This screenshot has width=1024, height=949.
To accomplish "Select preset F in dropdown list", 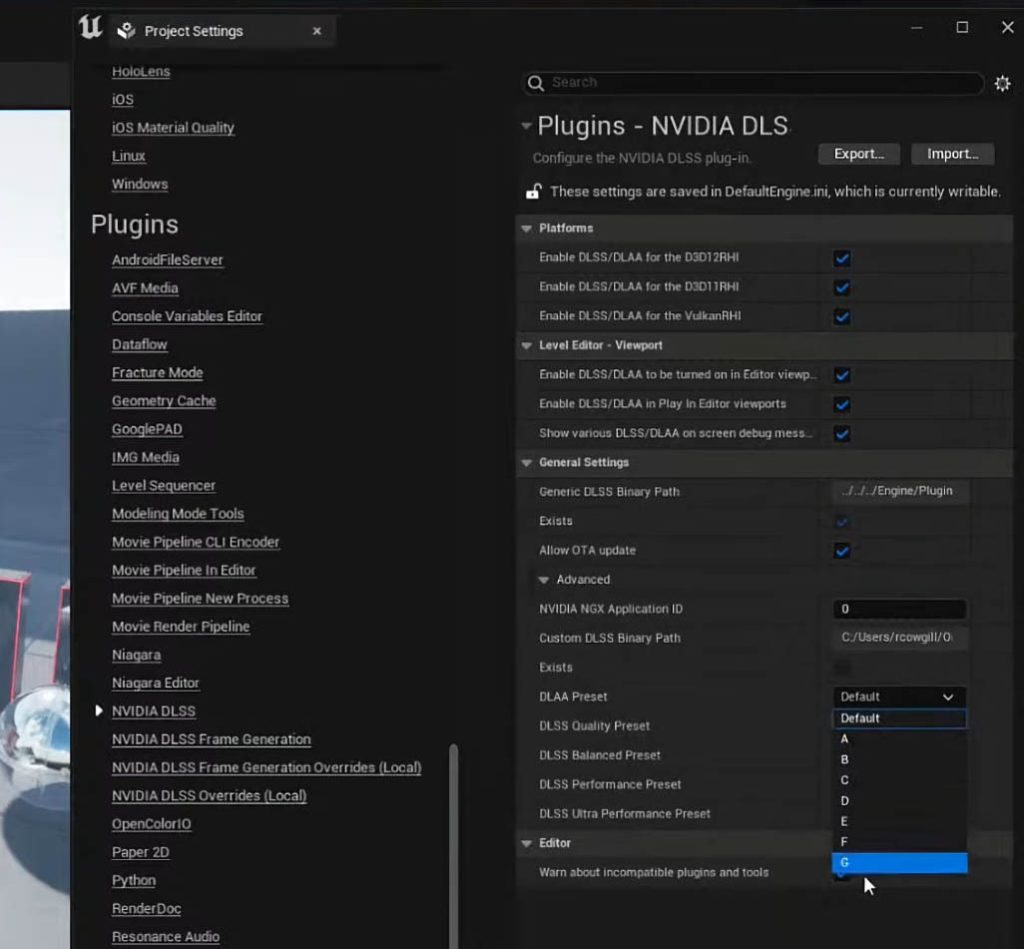I will [x=899, y=842].
